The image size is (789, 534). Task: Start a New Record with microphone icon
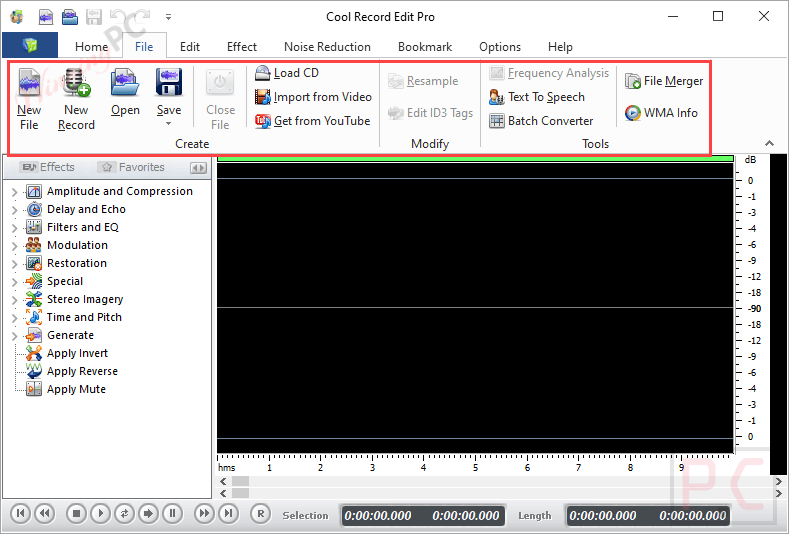76,83
